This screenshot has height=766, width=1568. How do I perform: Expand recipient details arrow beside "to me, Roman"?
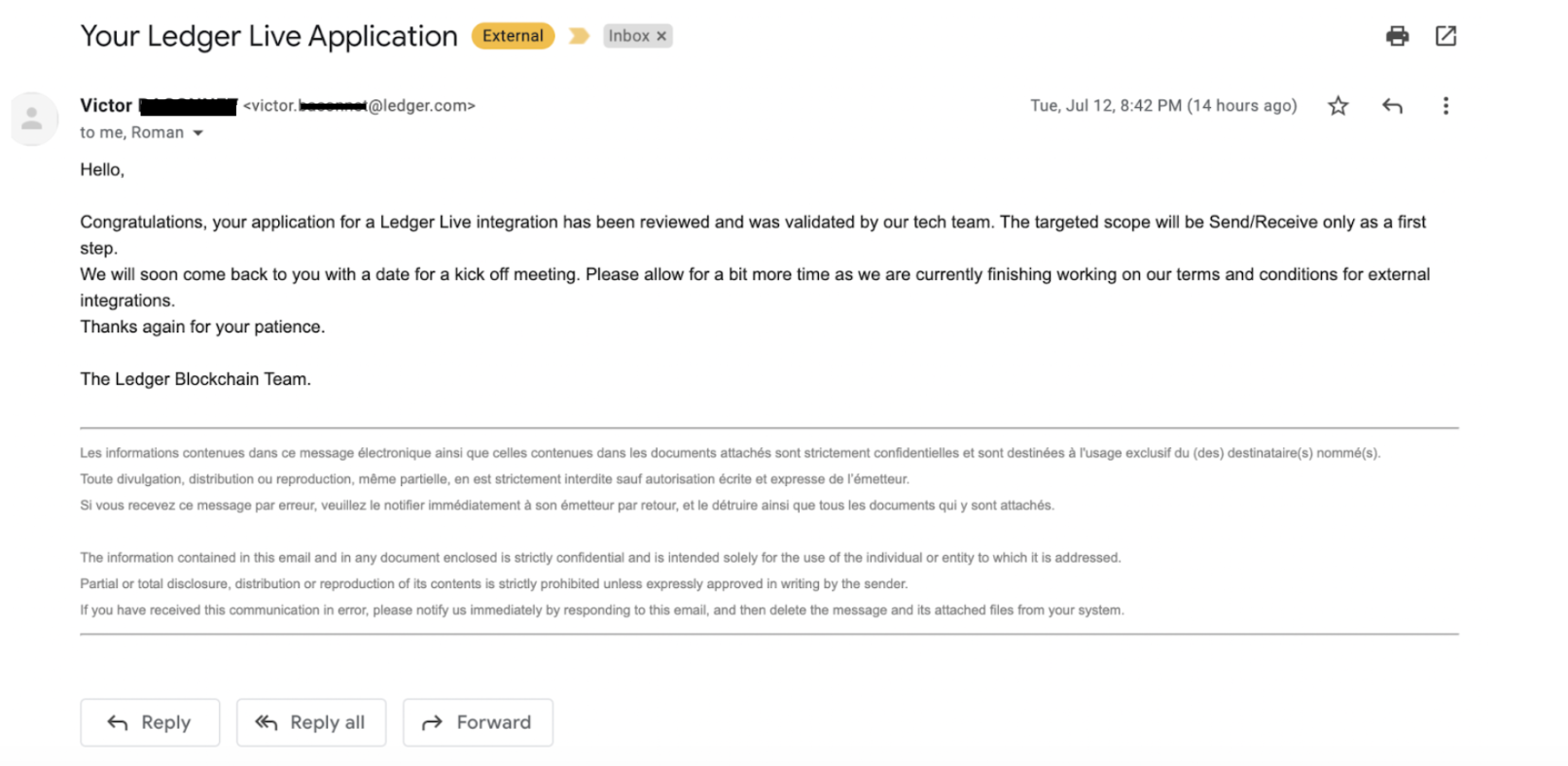(x=198, y=133)
